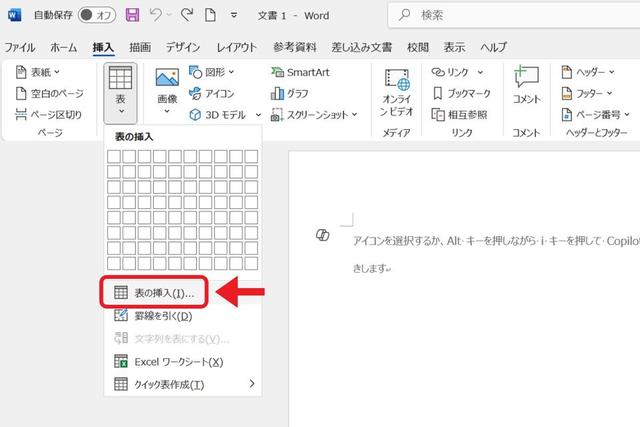Open the dropdown arrow beside Undo
The width and height of the screenshot is (640, 427).
[x=169, y=15]
